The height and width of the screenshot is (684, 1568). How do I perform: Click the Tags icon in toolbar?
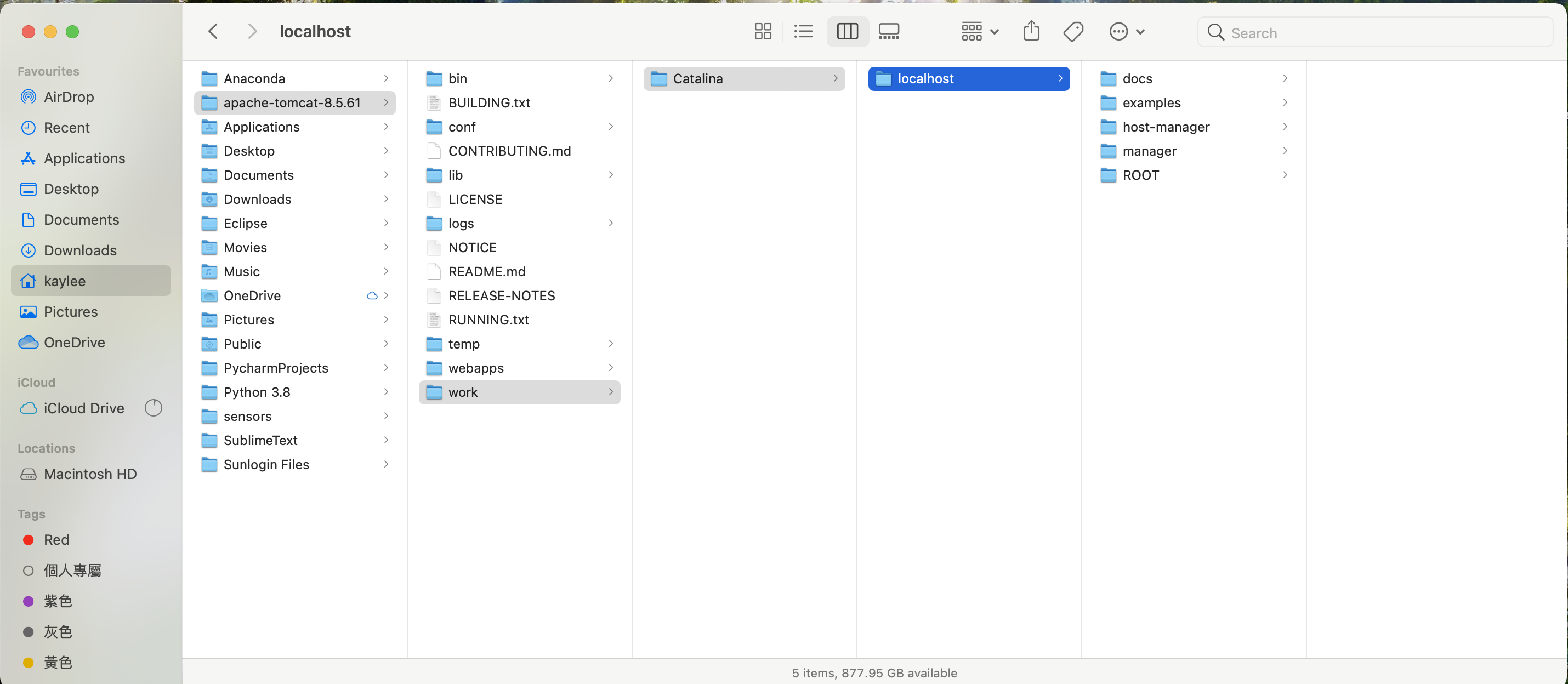[x=1073, y=32]
